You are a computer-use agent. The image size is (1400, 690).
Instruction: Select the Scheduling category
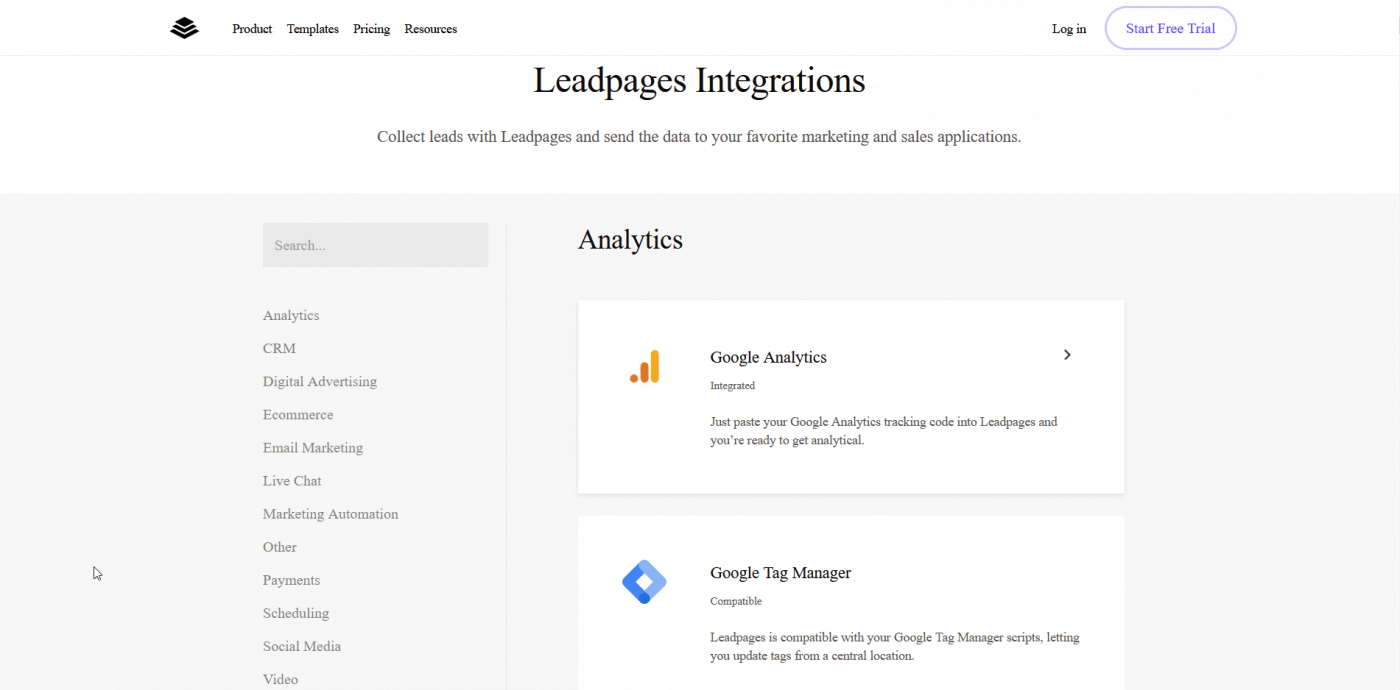coord(296,613)
